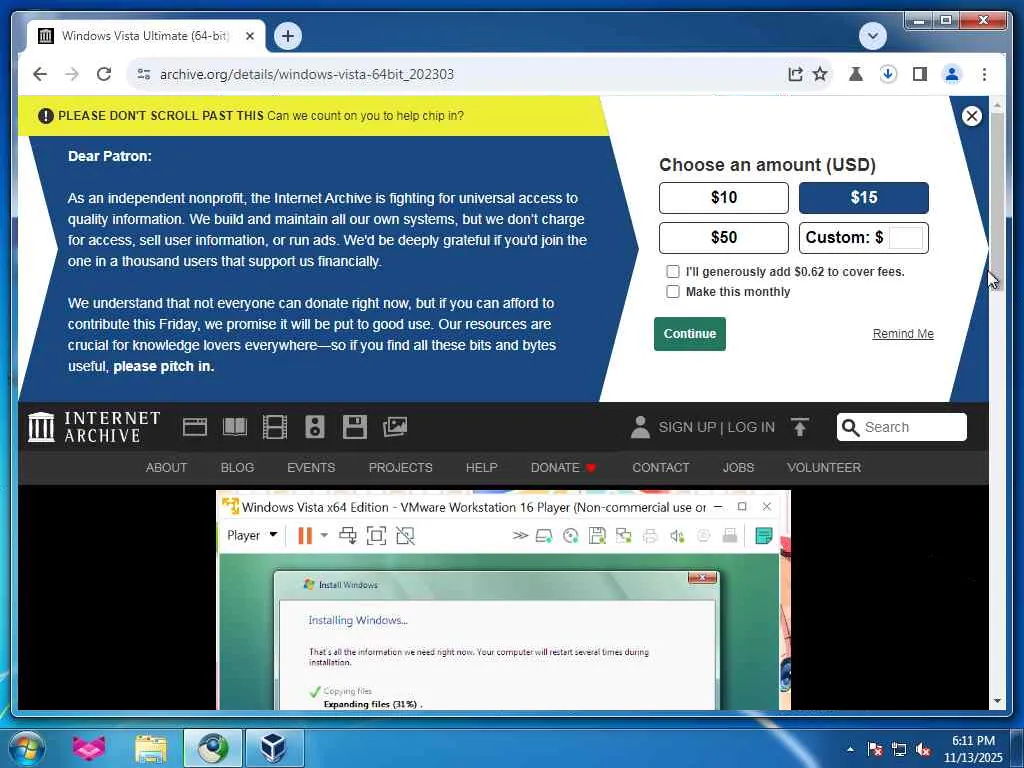Select the $15 donation amount
Image resolution: width=1024 pixels, height=768 pixels.
(863, 198)
